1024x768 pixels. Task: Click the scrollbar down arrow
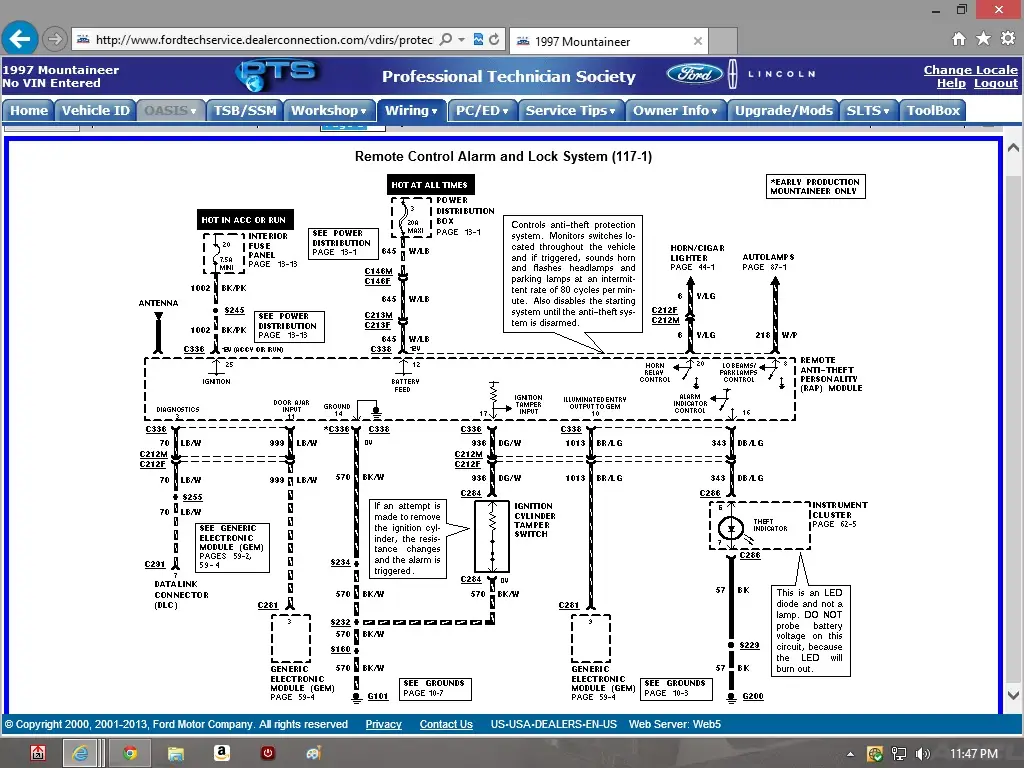(x=1013, y=696)
